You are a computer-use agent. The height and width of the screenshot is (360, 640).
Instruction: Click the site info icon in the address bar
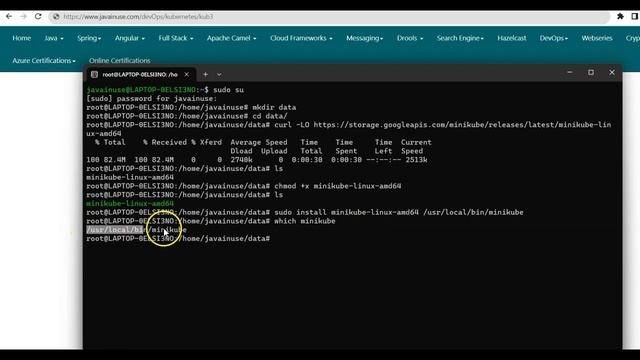click(56, 17)
